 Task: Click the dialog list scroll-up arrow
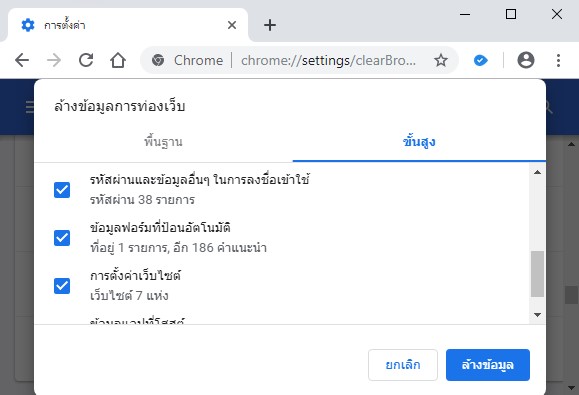tap(537, 172)
